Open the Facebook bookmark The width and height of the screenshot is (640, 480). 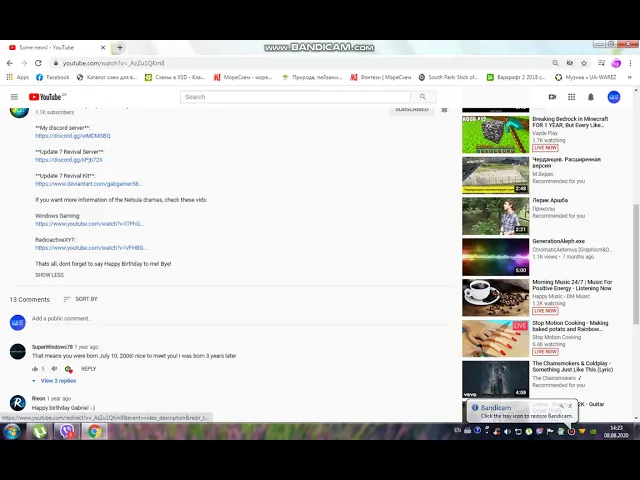coord(53,77)
